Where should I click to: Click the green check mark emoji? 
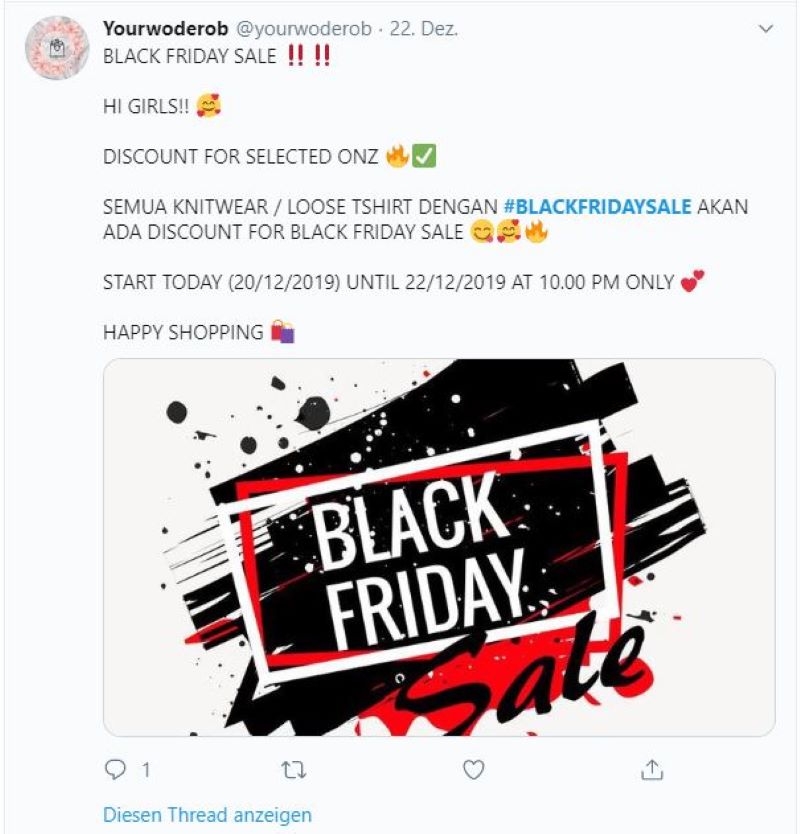[x=424, y=156]
